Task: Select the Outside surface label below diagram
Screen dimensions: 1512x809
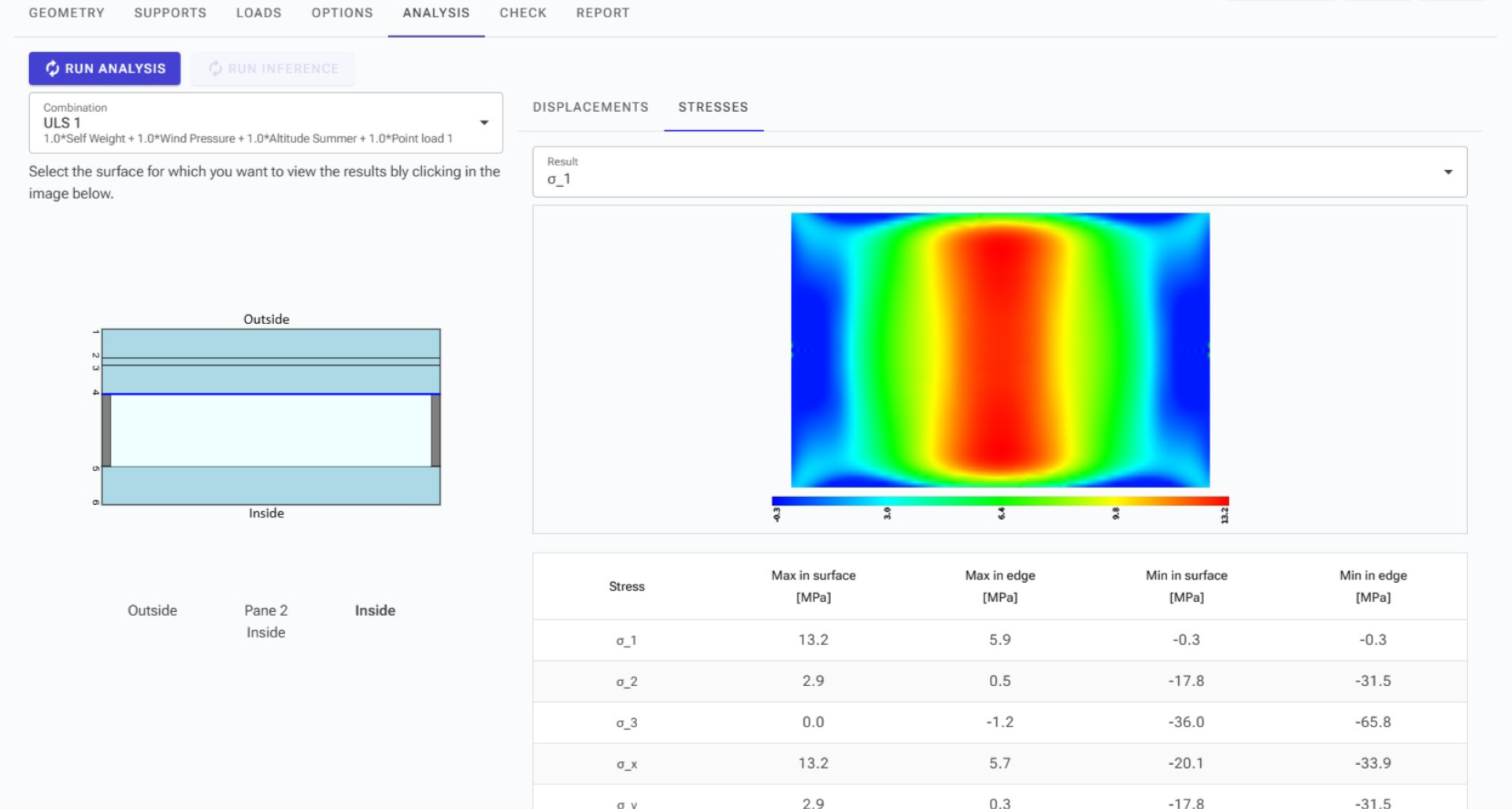Action: pyautogui.click(x=152, y=610)
